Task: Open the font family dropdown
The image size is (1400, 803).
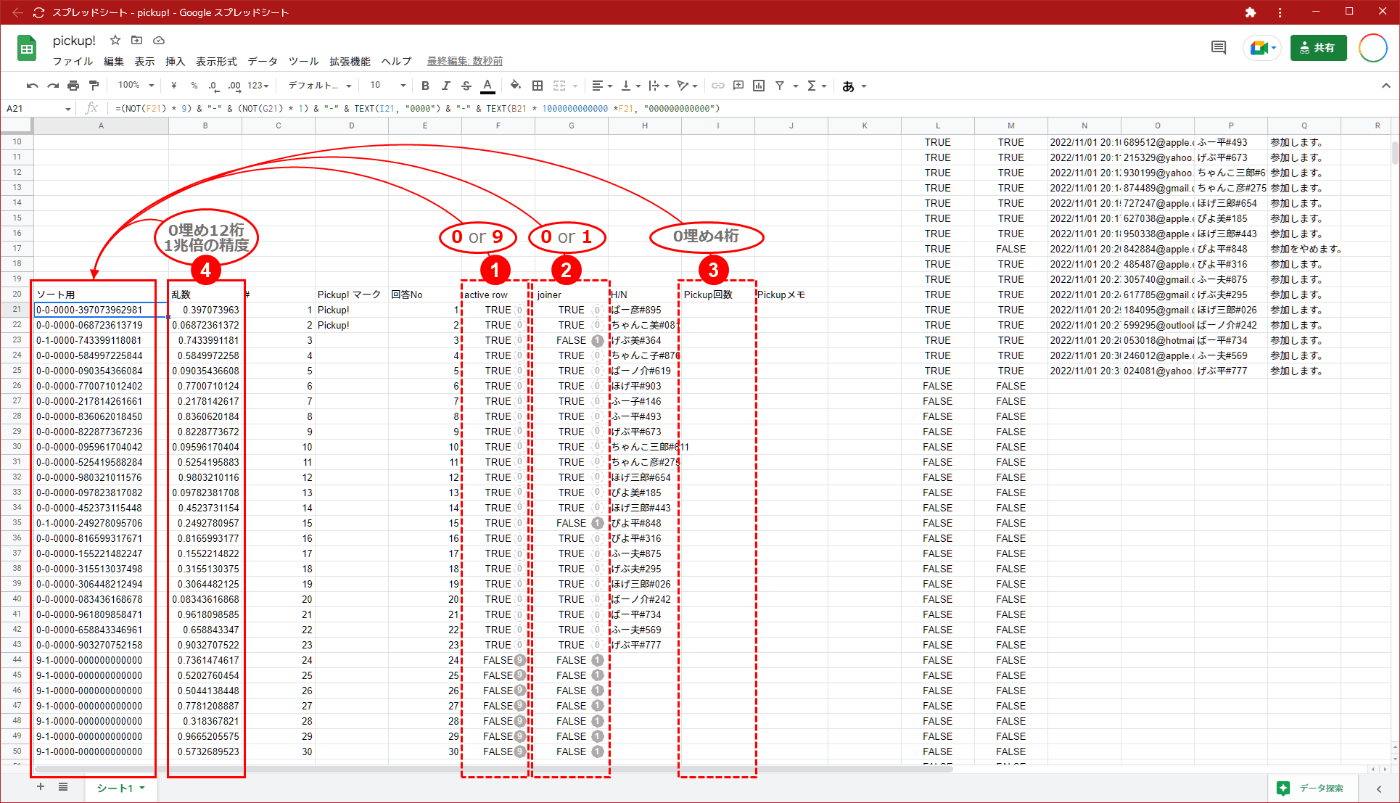Action: click(x=318, y=86)
